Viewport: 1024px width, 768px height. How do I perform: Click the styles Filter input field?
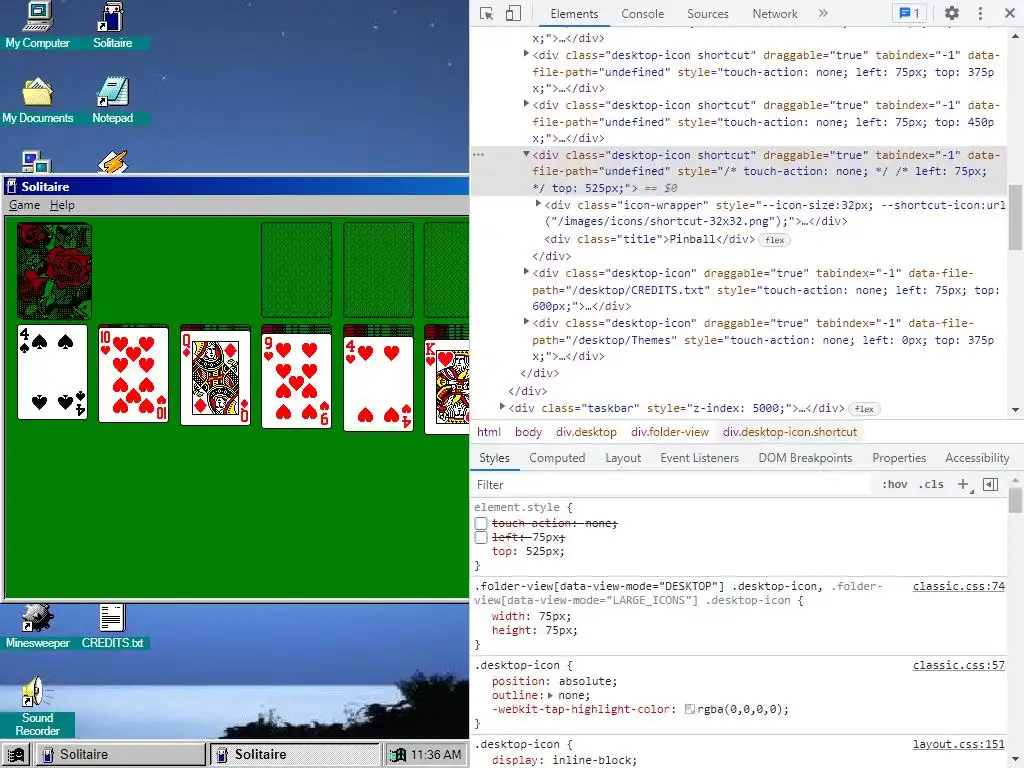[673, 485]
